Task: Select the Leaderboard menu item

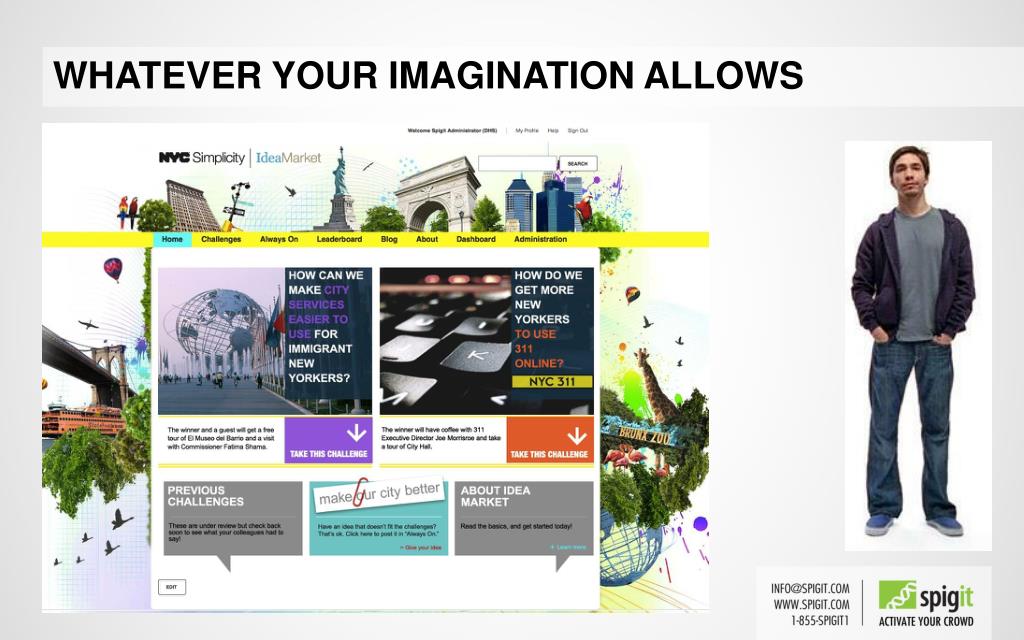Action: [x=339, y=240]
